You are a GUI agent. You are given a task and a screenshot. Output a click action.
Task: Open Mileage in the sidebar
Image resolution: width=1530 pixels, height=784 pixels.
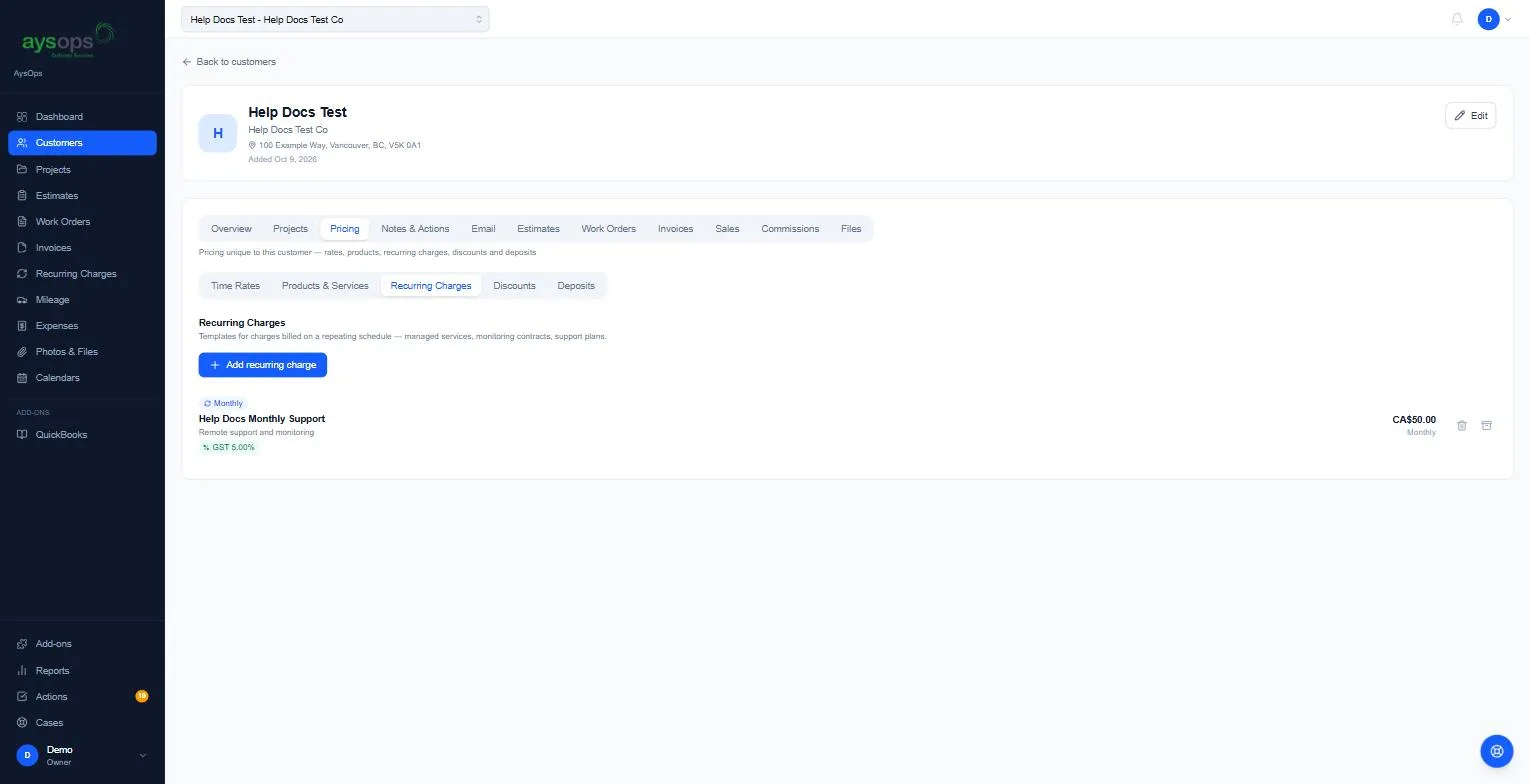point(82,299)
